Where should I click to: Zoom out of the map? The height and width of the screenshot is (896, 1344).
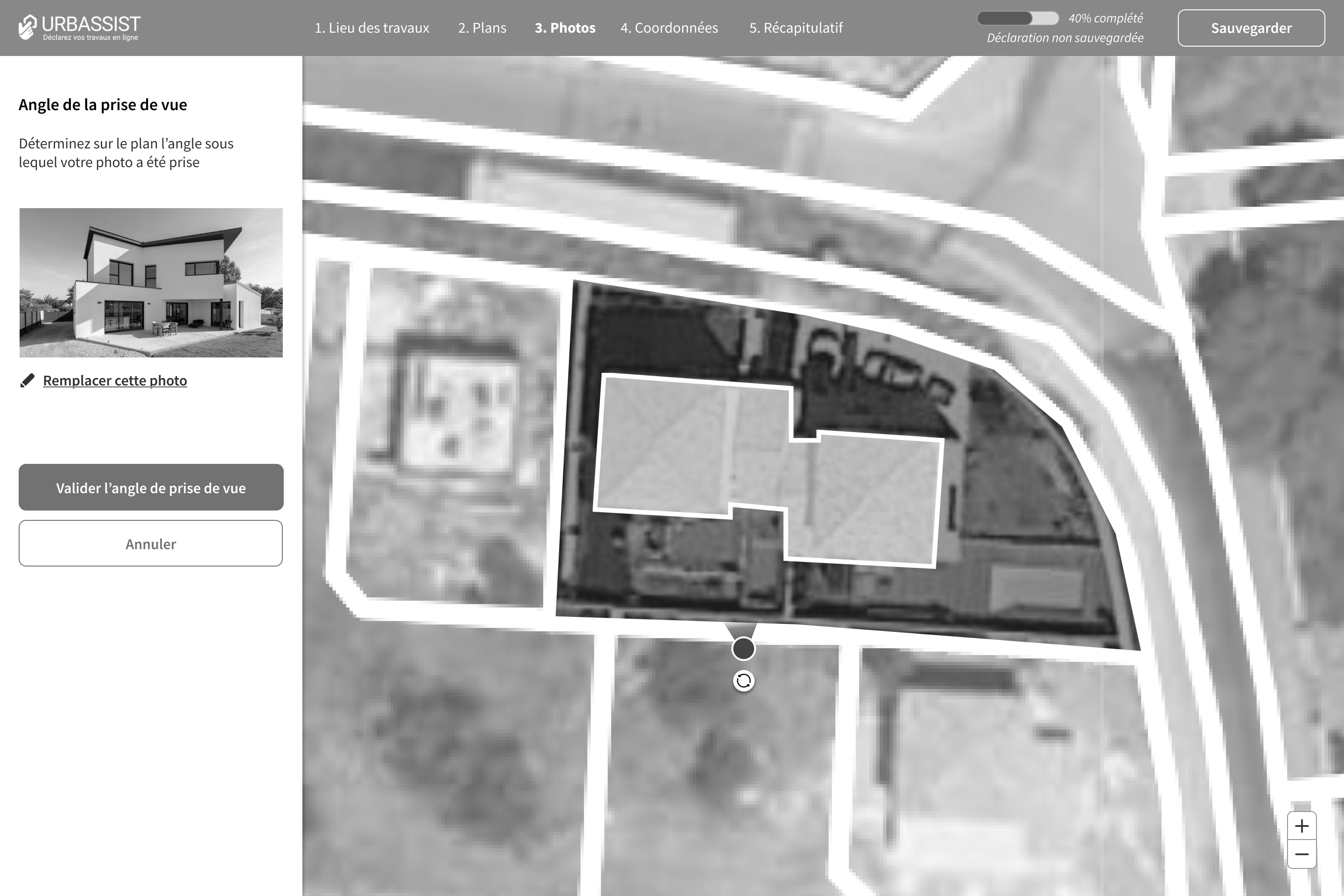tap(1302, 854)
